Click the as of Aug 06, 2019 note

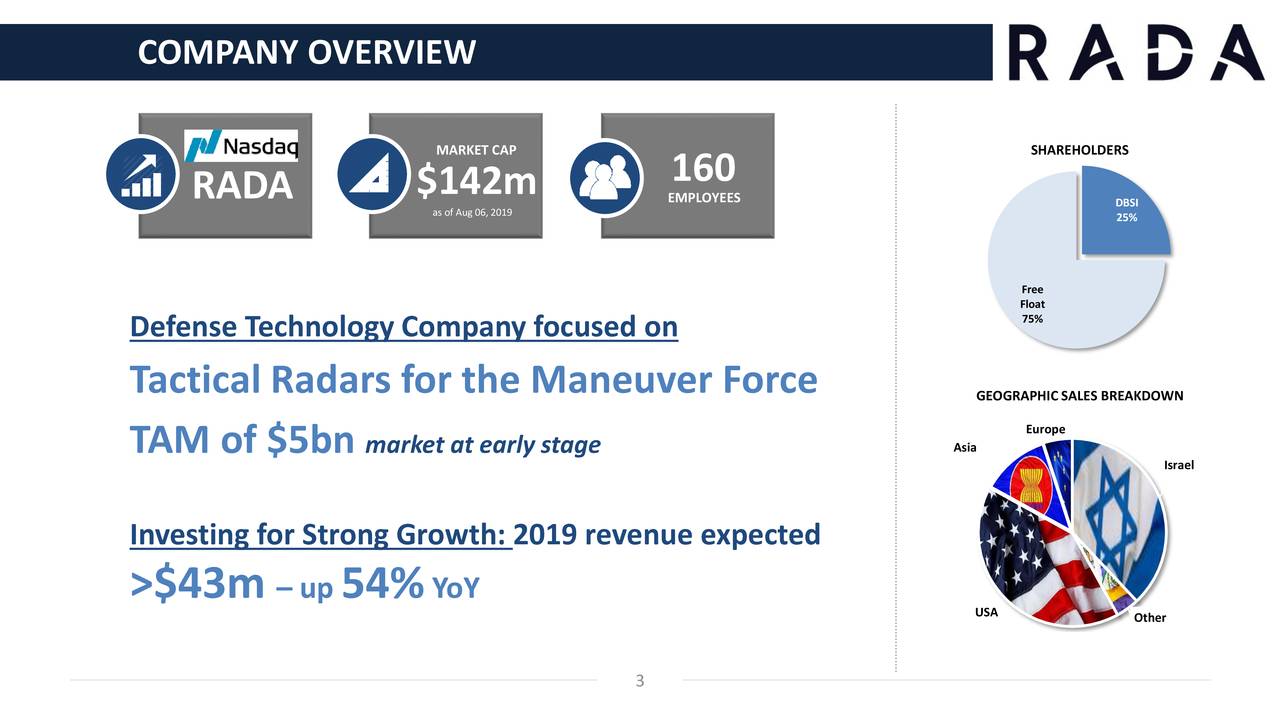click(x=471, y=212)
